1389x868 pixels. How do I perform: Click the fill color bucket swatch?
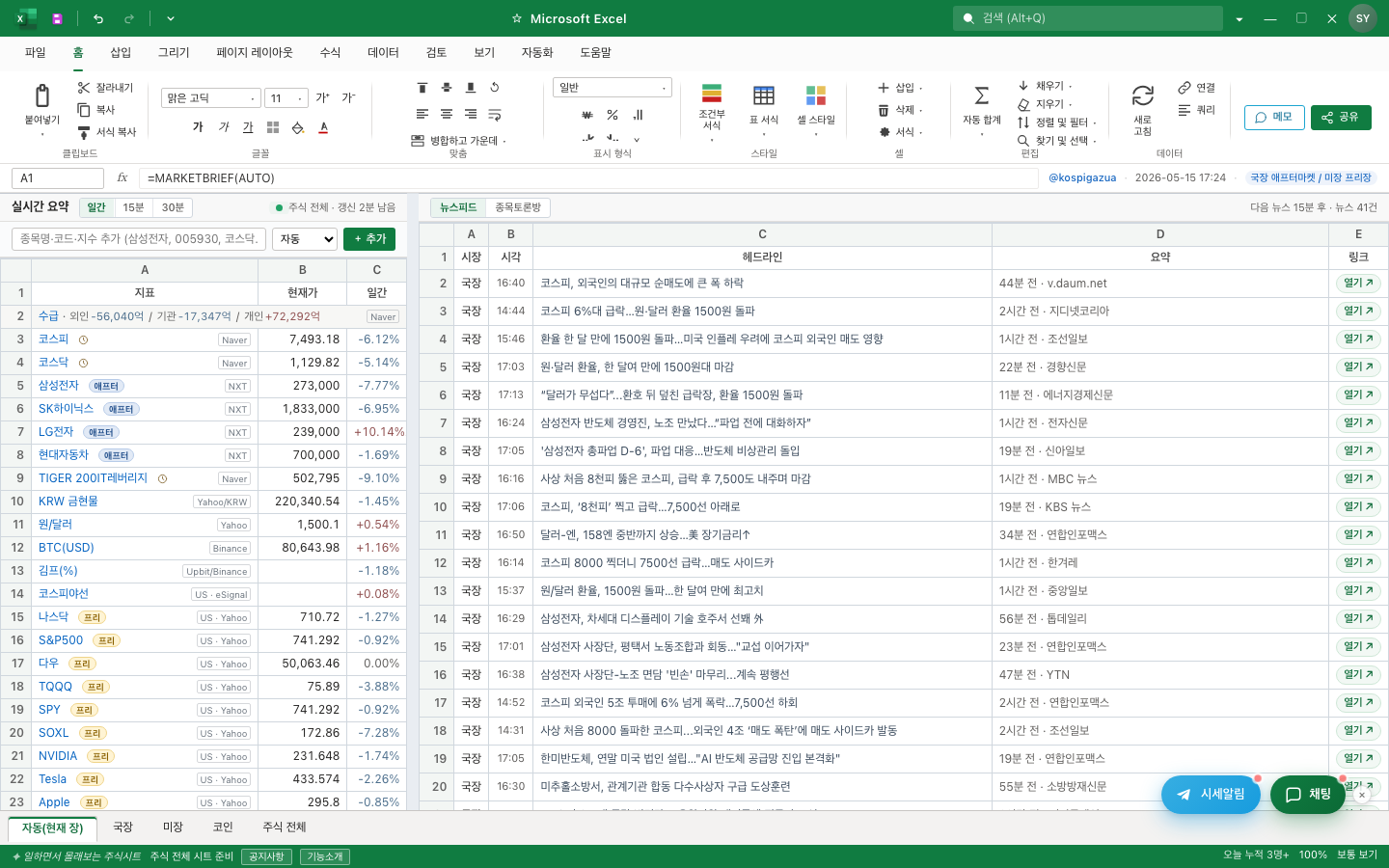point(298,127)
